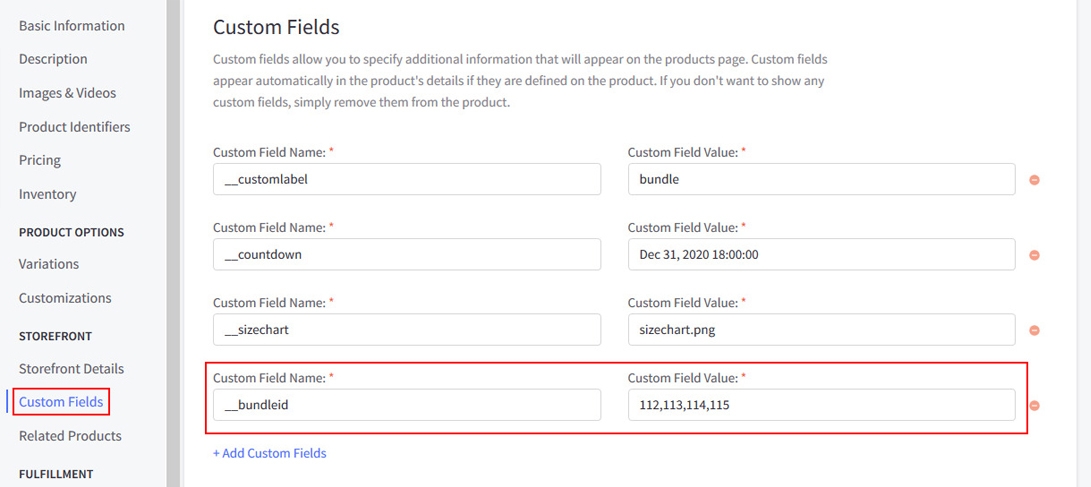Open the Pricing section
Image resolution: width=1091 pixels, height=487 pixels.
(40, 160)
